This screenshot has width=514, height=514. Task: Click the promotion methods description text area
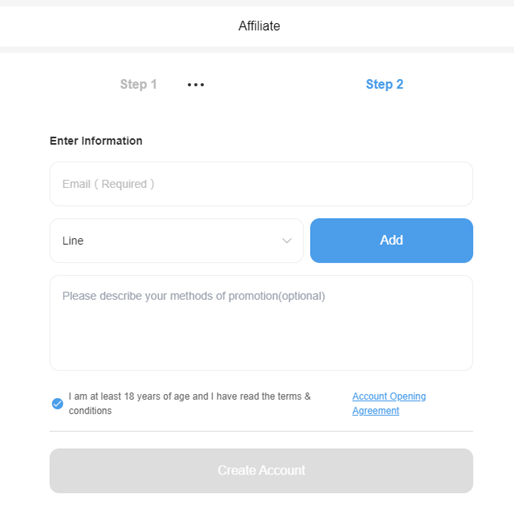tap(261, 323)
